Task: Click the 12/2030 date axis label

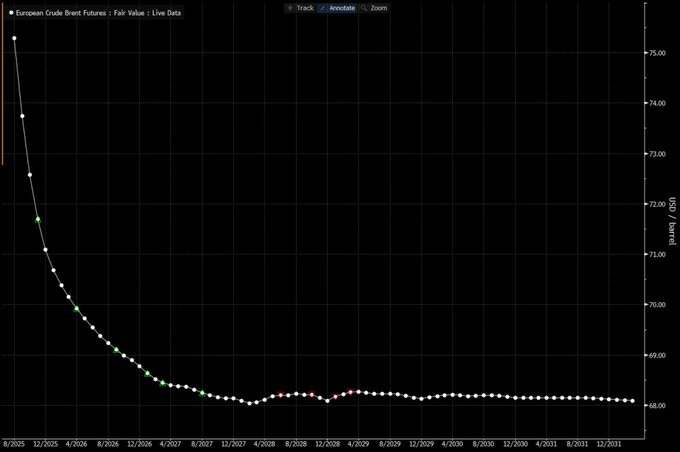Action: 516,444
